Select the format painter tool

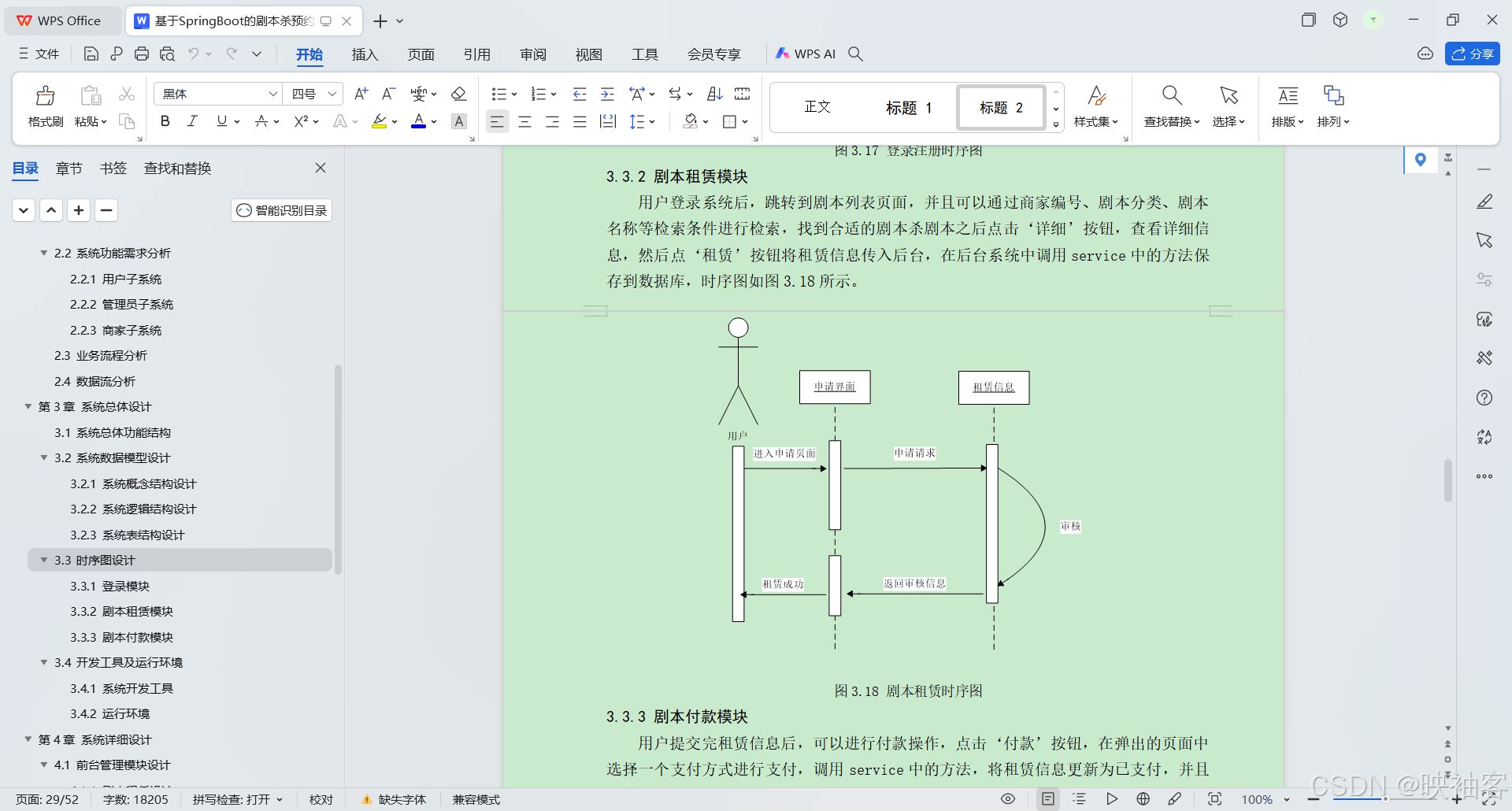point(45,106)
